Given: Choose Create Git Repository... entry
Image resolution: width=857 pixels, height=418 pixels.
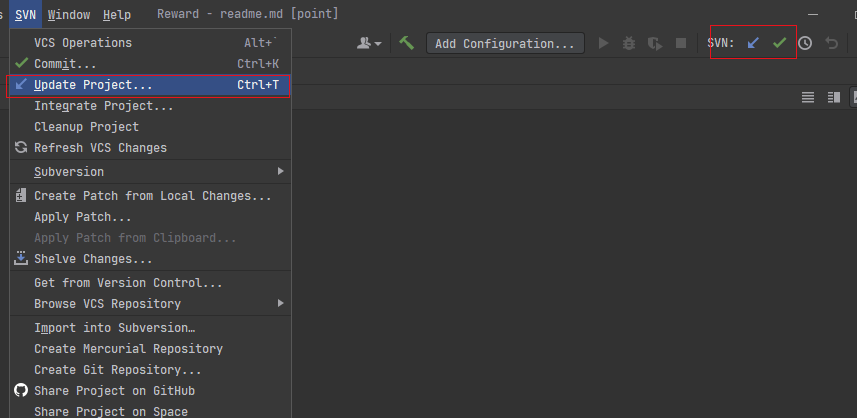Looking at the screenshot, I should click(150, 370).
